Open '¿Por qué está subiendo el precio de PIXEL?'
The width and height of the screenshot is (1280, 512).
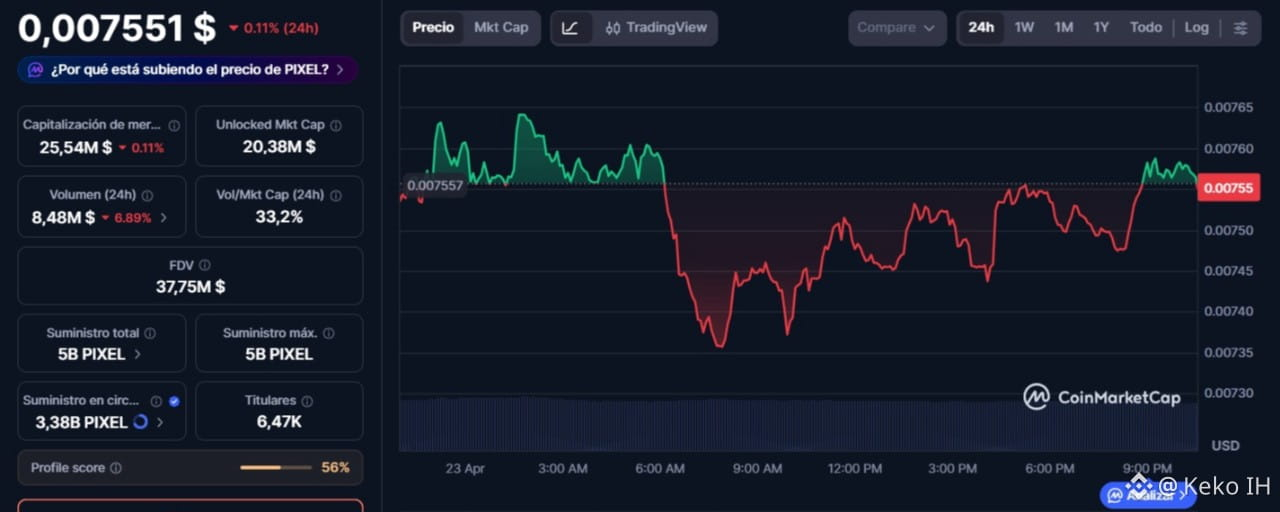pos(188,70)
